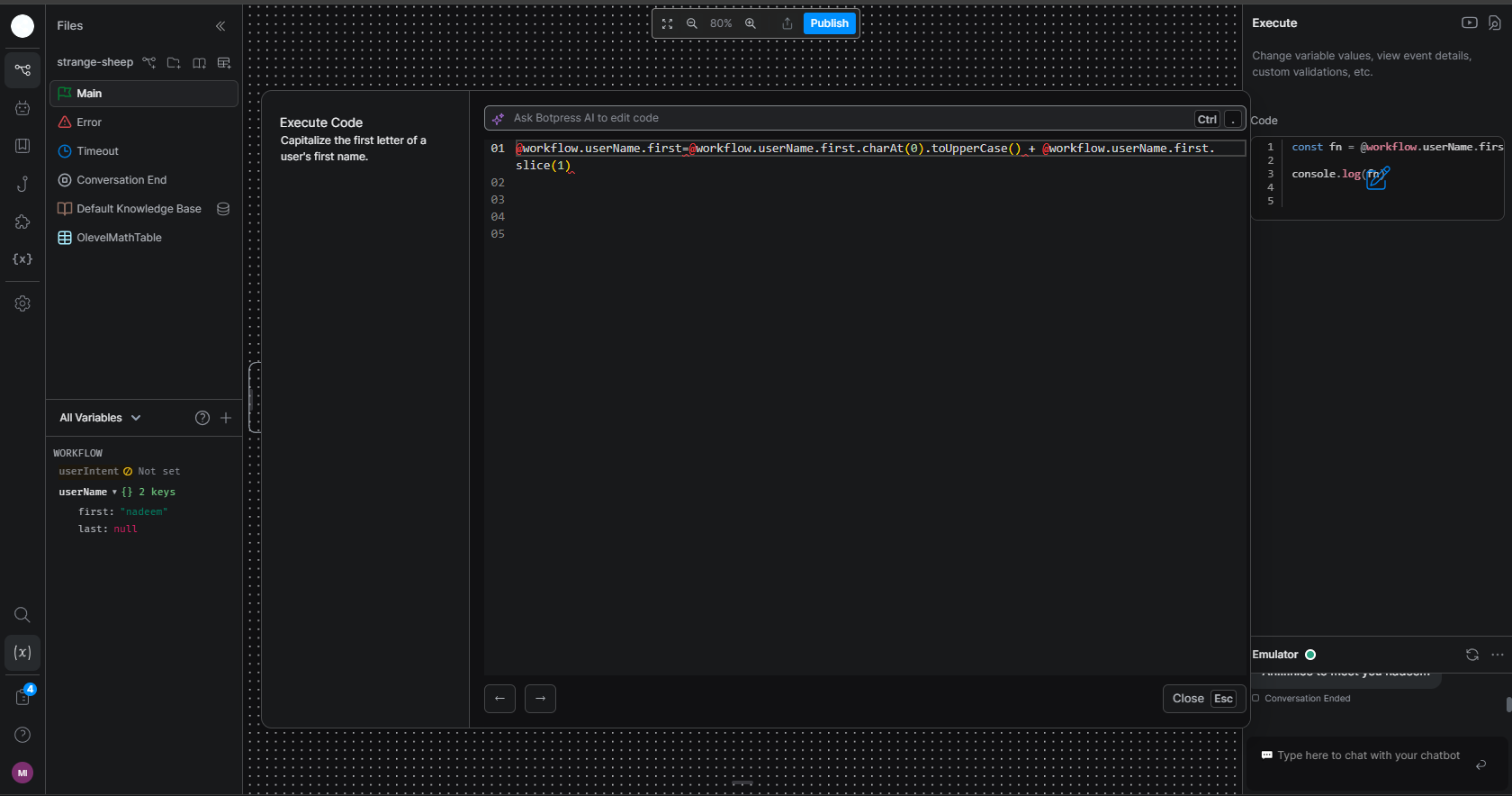Collapse the Files panel
Viewport: 1512px width, 796px height.
(x=220, y=26)
